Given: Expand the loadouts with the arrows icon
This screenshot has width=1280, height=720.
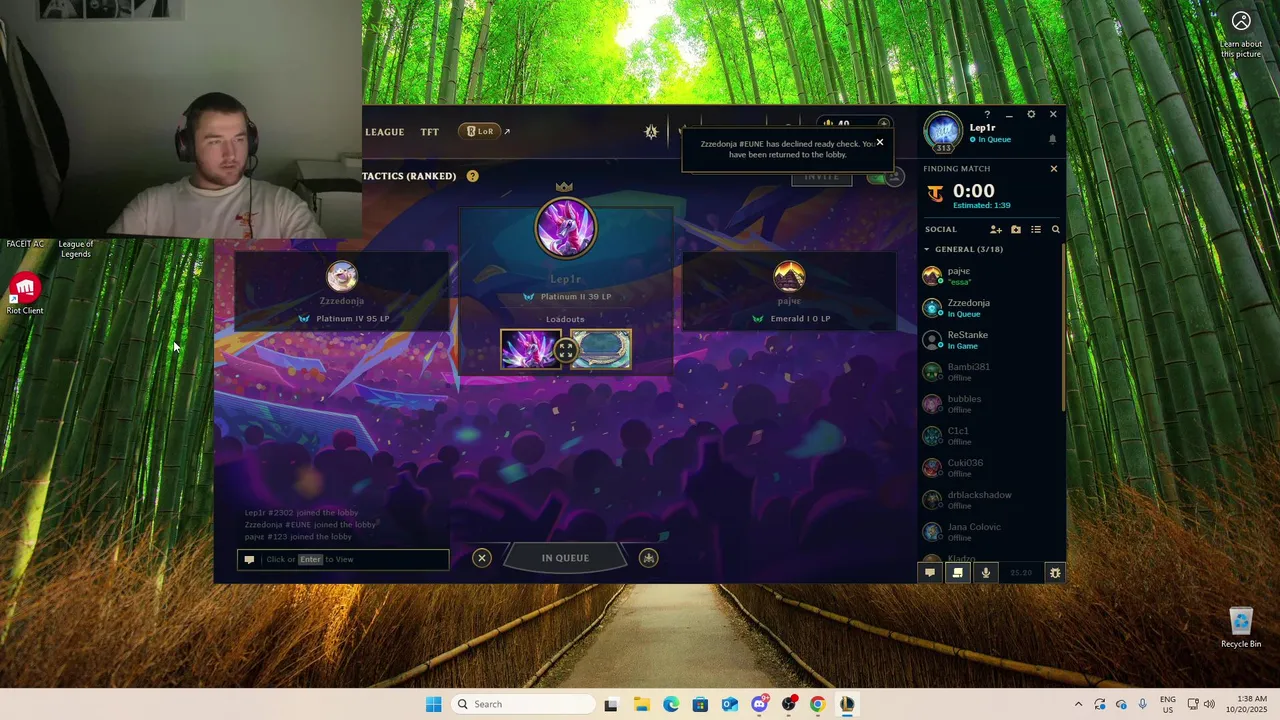Looking at the screenshot, I should pyautogui.click(x=566, y=350).
